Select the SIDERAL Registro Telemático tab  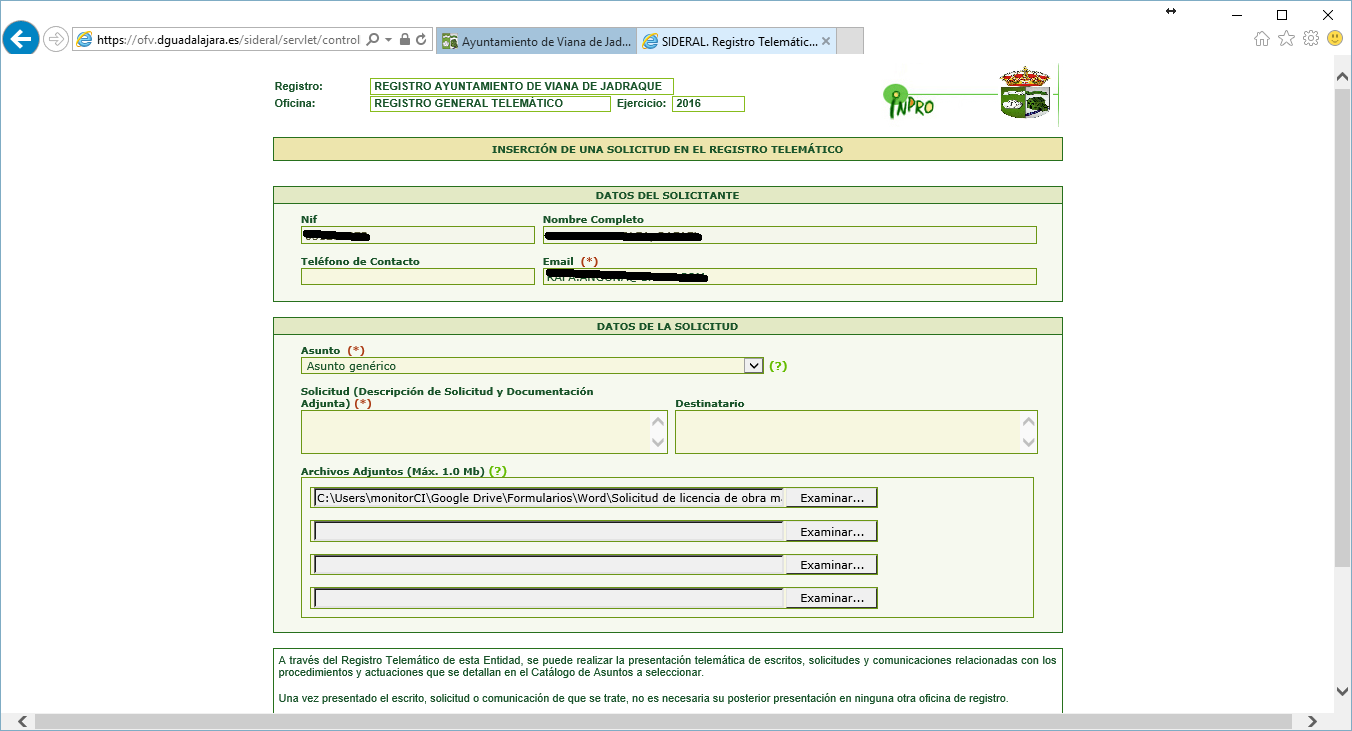(x=730, y=41)
